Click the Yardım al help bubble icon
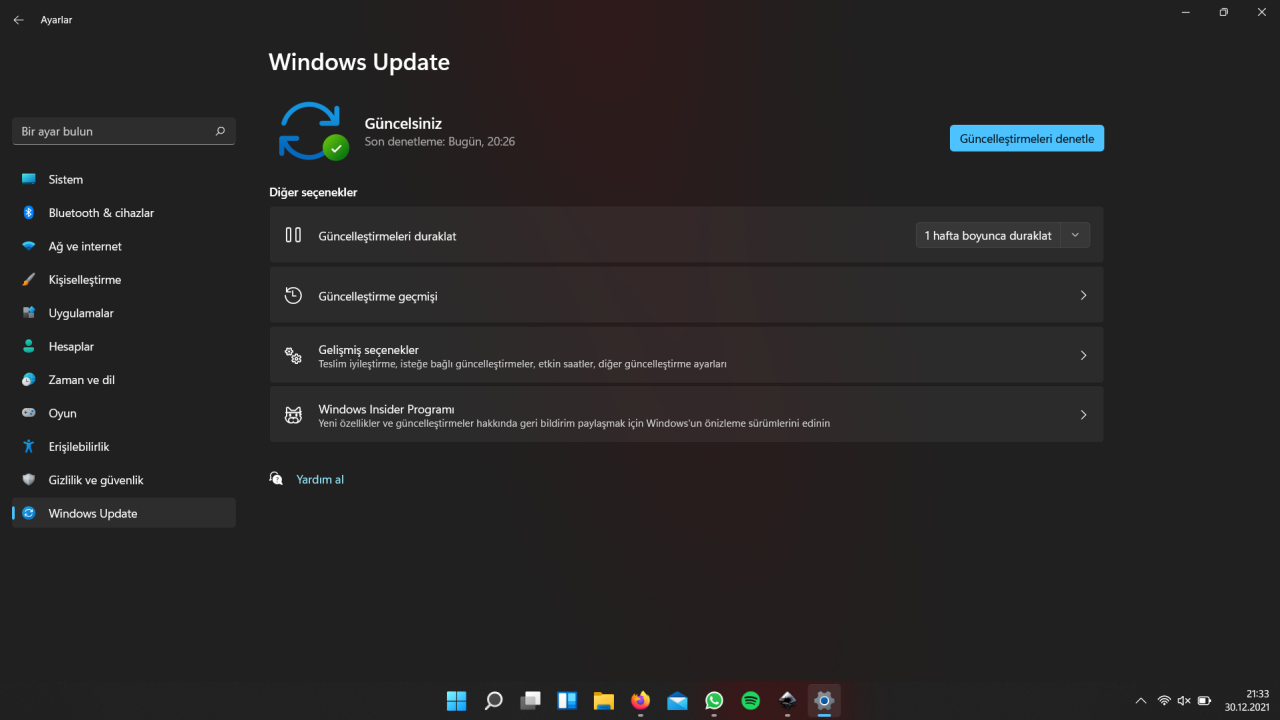 (x=276, y=479)
